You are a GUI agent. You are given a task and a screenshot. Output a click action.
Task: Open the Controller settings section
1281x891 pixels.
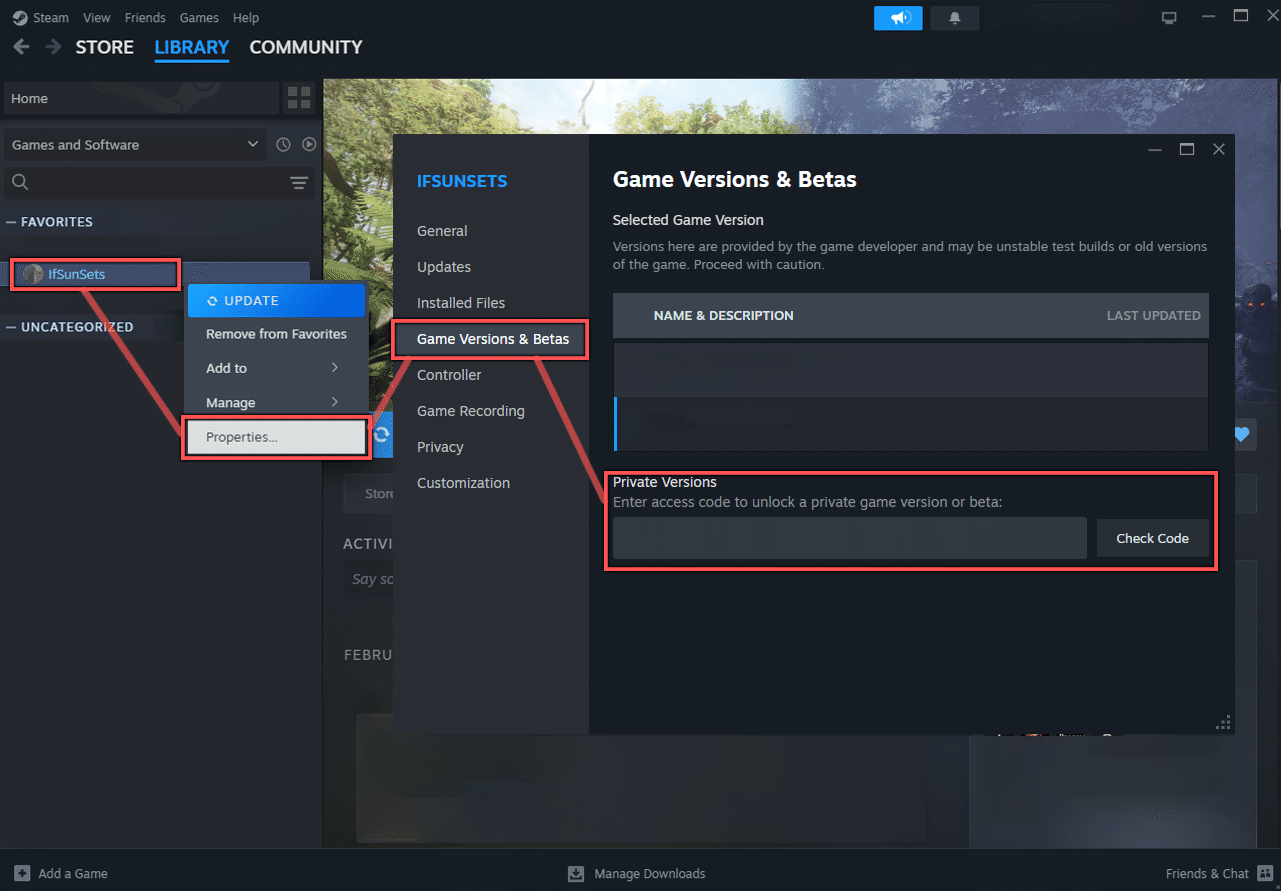pyautogui.click(x=449, y=375)
